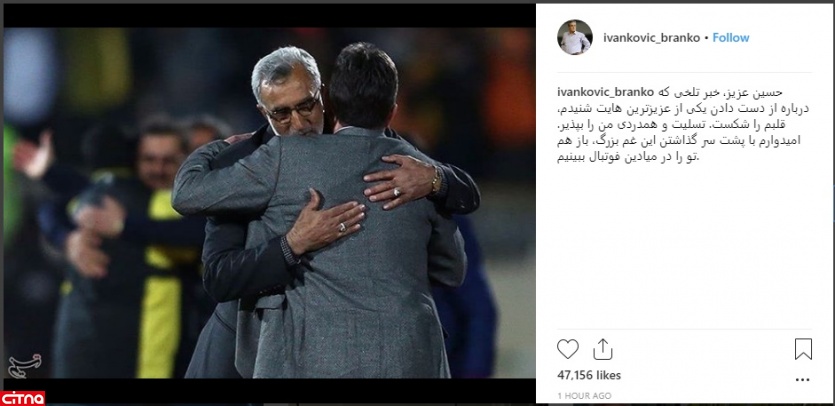Screen dimensions: 835x406
Task: Open ivankovic_branko username in the post header
Action: tap(651, 37)
